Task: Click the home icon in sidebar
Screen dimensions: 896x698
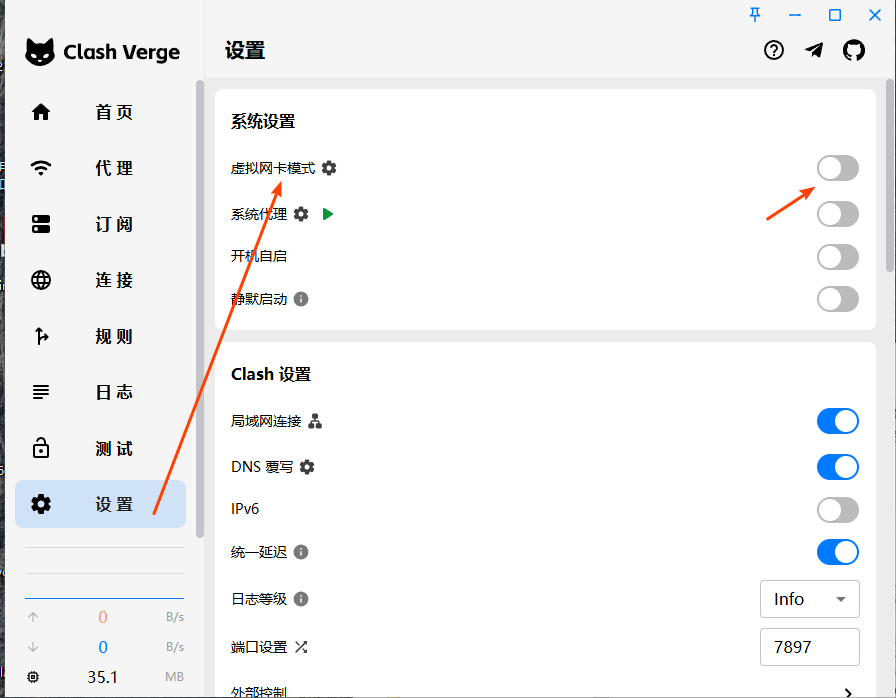Action: 41,112
